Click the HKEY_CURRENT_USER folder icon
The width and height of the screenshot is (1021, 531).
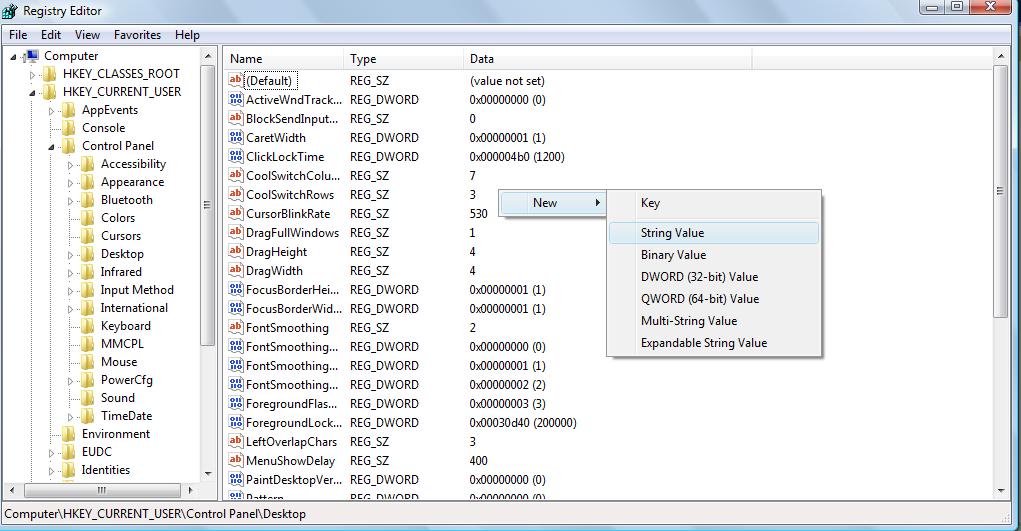pos(49,92)
